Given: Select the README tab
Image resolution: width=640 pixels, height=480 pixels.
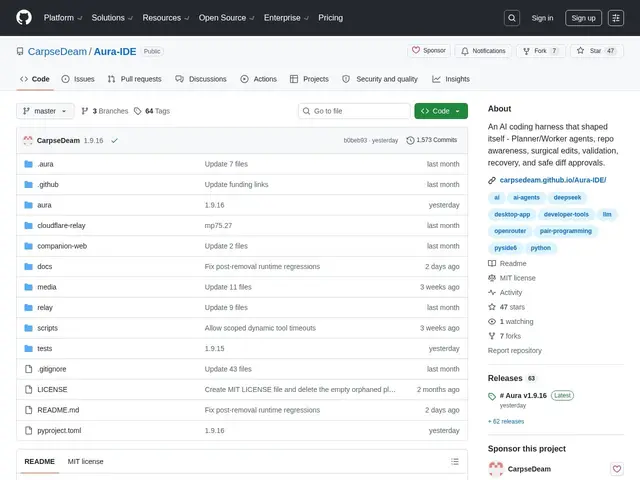Looking at the screenshot, I should tap(40, 462).
